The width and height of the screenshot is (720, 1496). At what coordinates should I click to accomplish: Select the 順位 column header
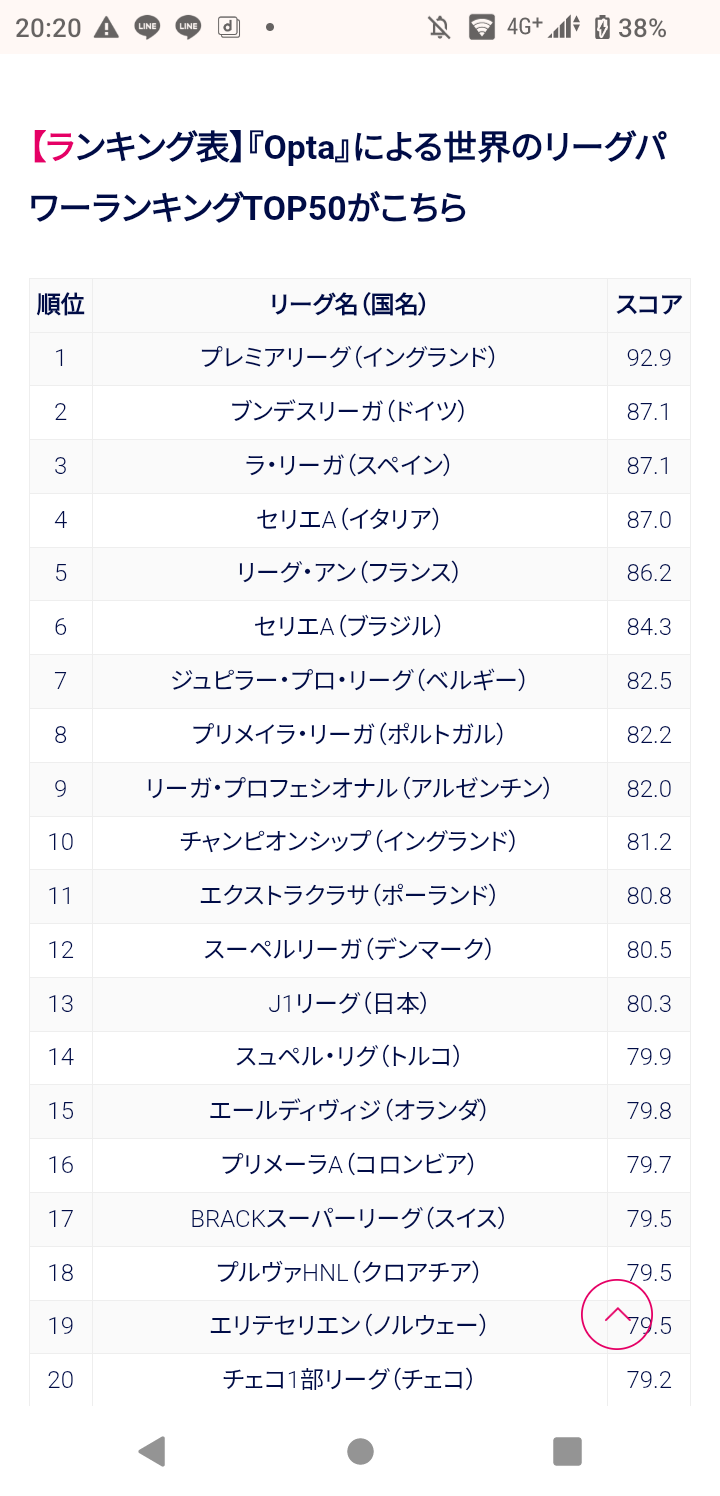point(61,305)
